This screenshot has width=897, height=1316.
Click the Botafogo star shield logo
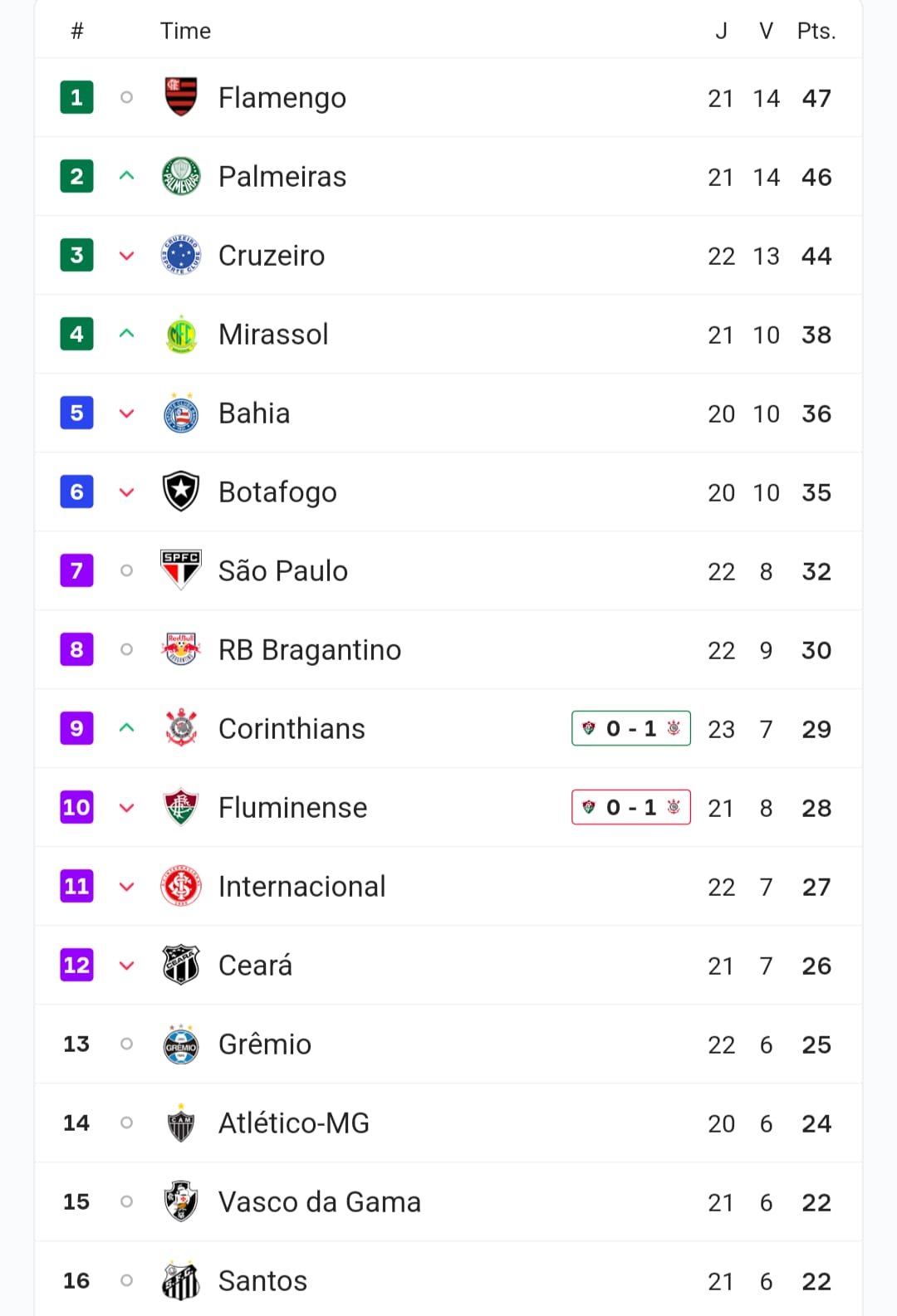click(181, 492)
